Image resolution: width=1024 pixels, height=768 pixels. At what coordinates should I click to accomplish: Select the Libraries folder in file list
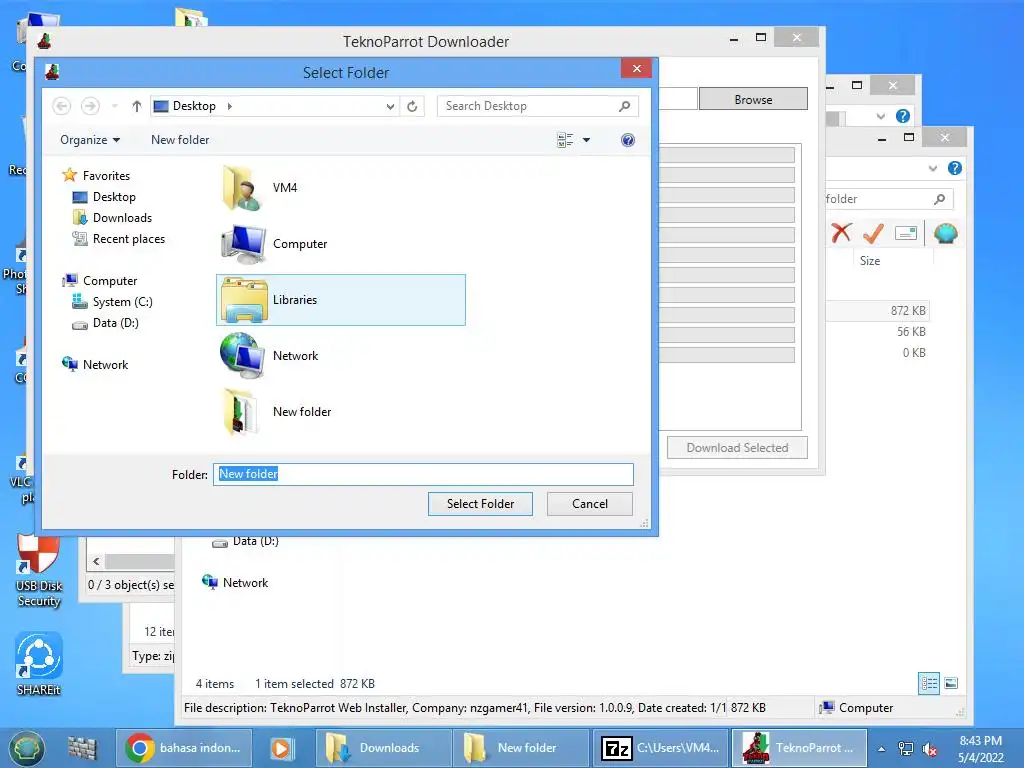click(340, 300)
